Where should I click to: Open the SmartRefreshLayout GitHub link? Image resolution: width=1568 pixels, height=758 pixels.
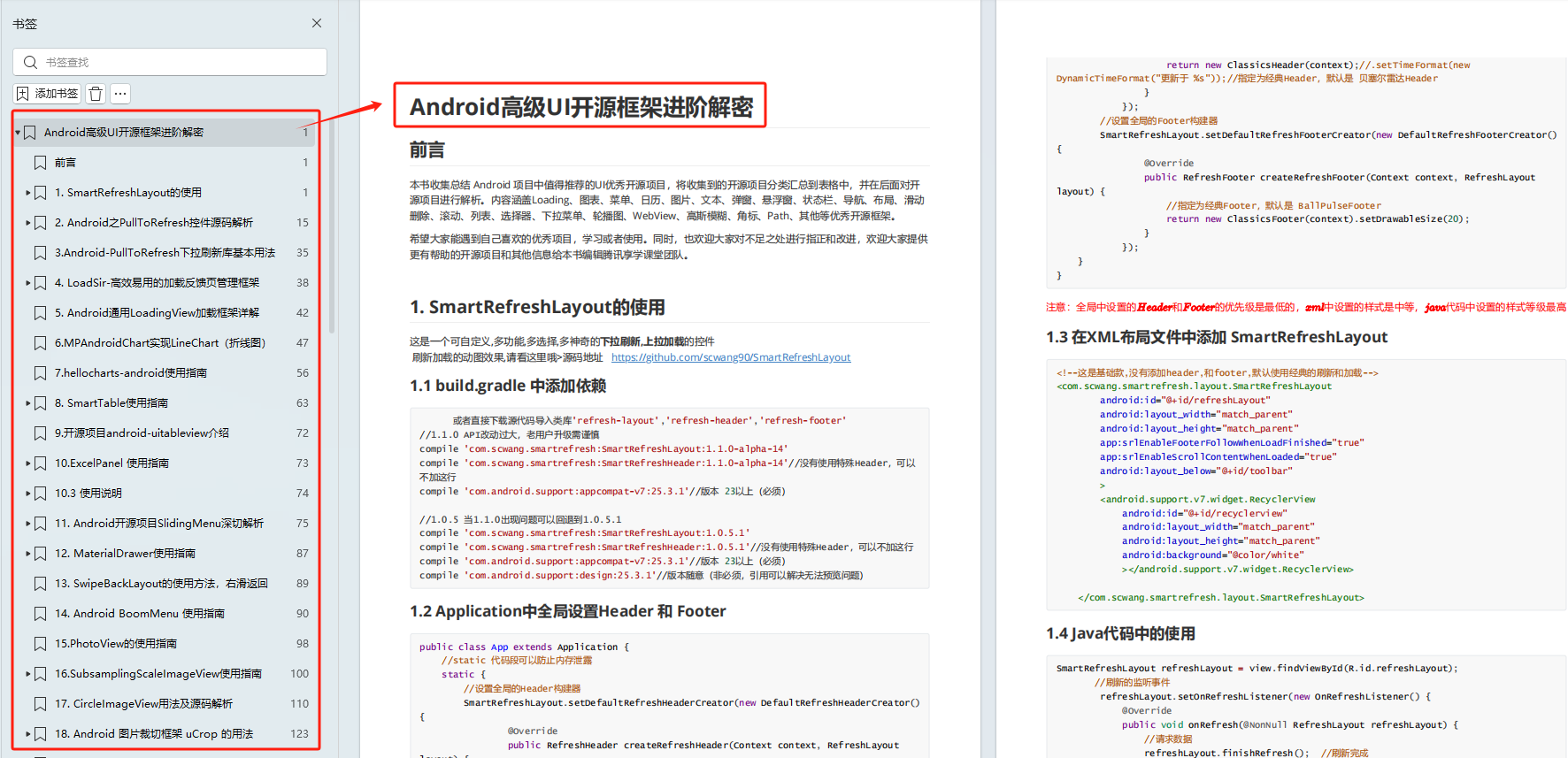tap(731, 357)
